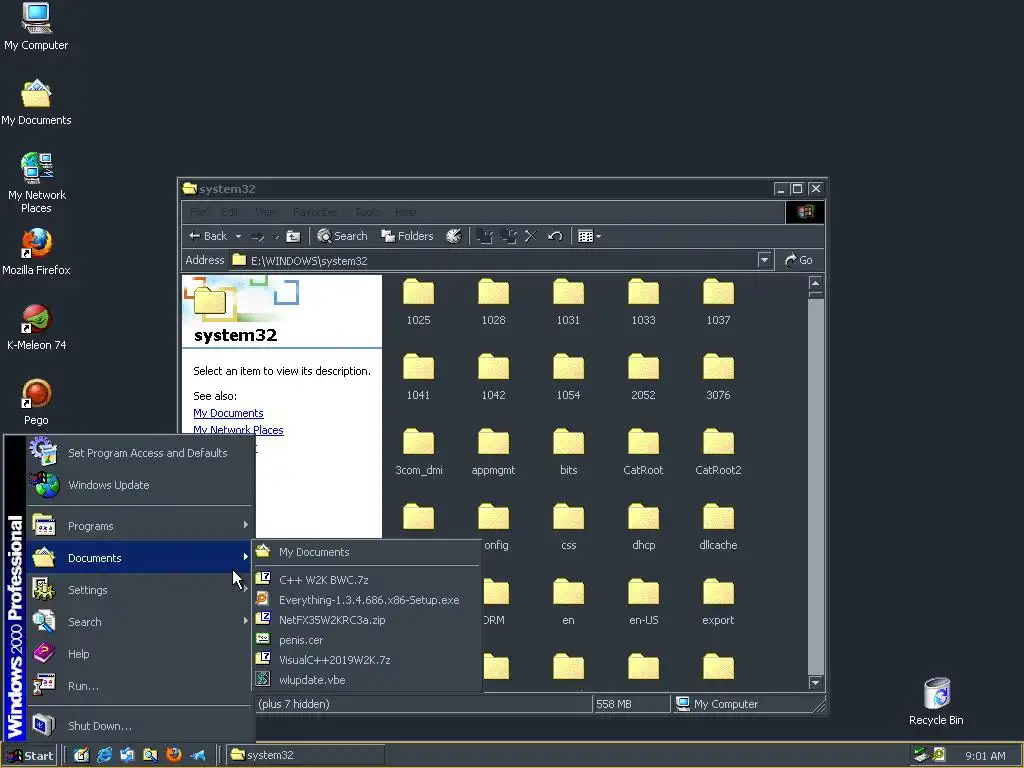This screenshot has width=1024, height=768.
Task: Open Help from the Start menu
Action: [139, 654]
